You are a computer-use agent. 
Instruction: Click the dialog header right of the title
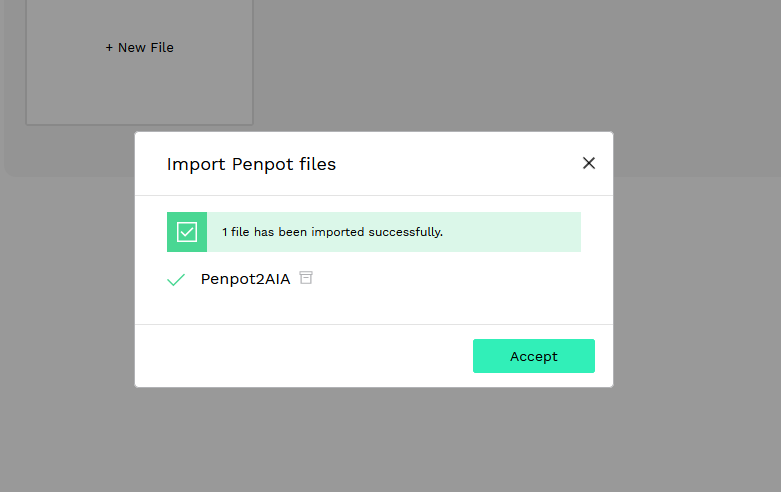click(458, 164)
